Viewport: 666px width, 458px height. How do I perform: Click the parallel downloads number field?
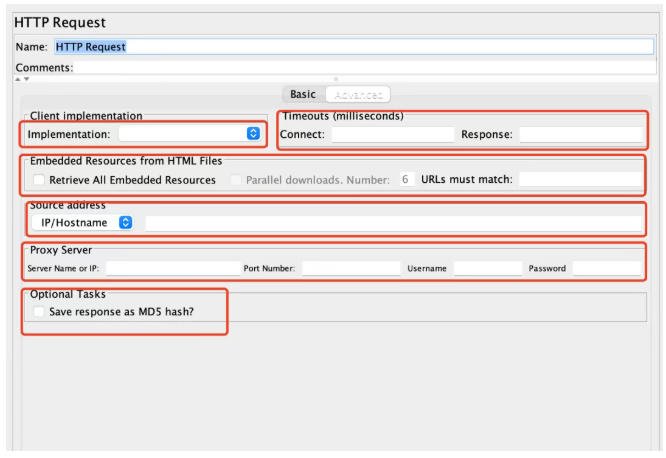point(406,179)
